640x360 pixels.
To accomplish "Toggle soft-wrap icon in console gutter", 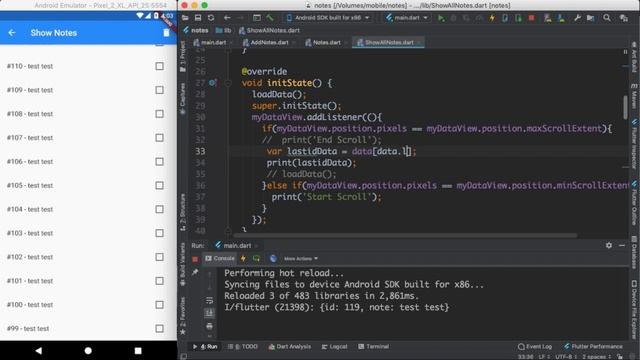I will point(209,300).
